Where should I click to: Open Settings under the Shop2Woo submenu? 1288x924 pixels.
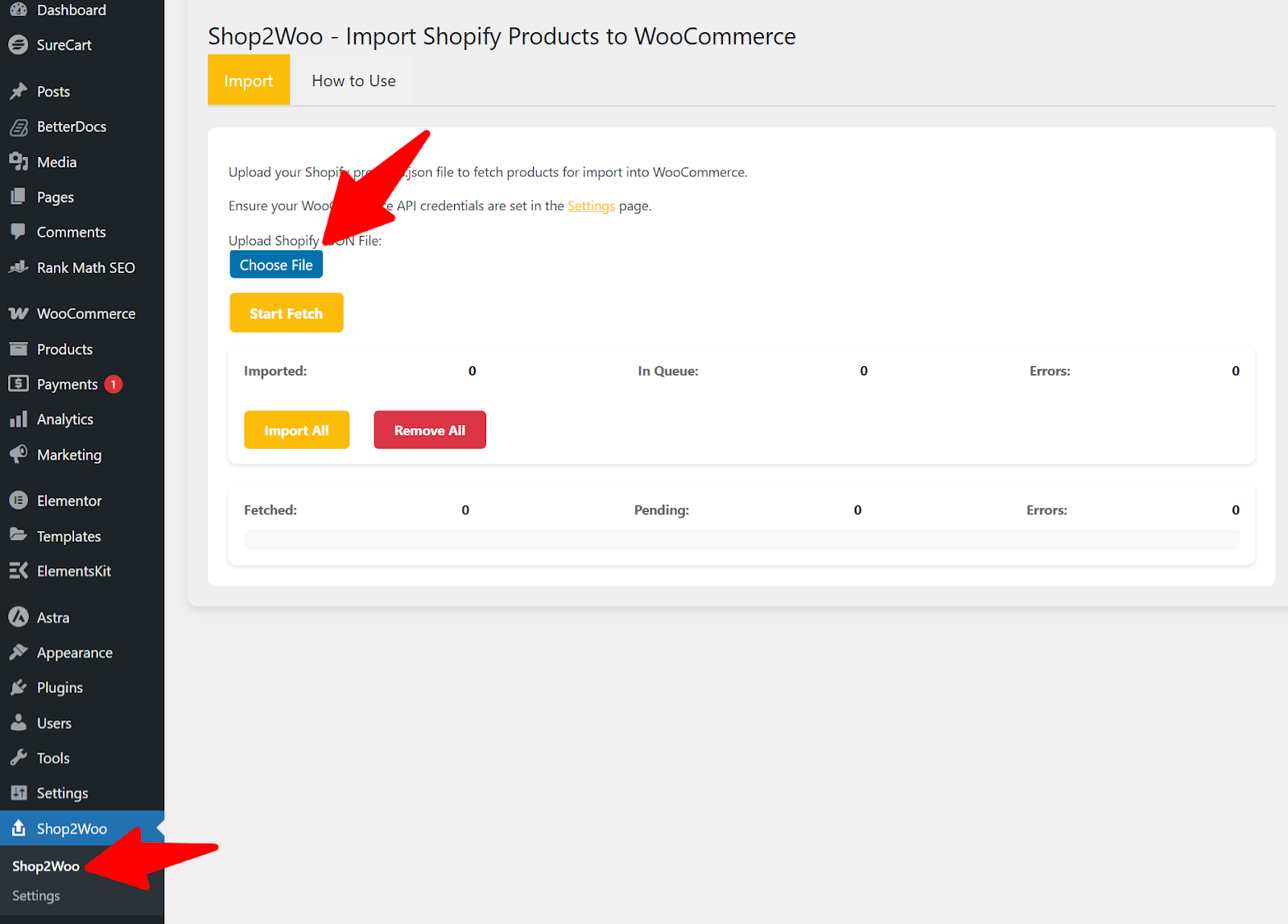click(x=36, y=896)
